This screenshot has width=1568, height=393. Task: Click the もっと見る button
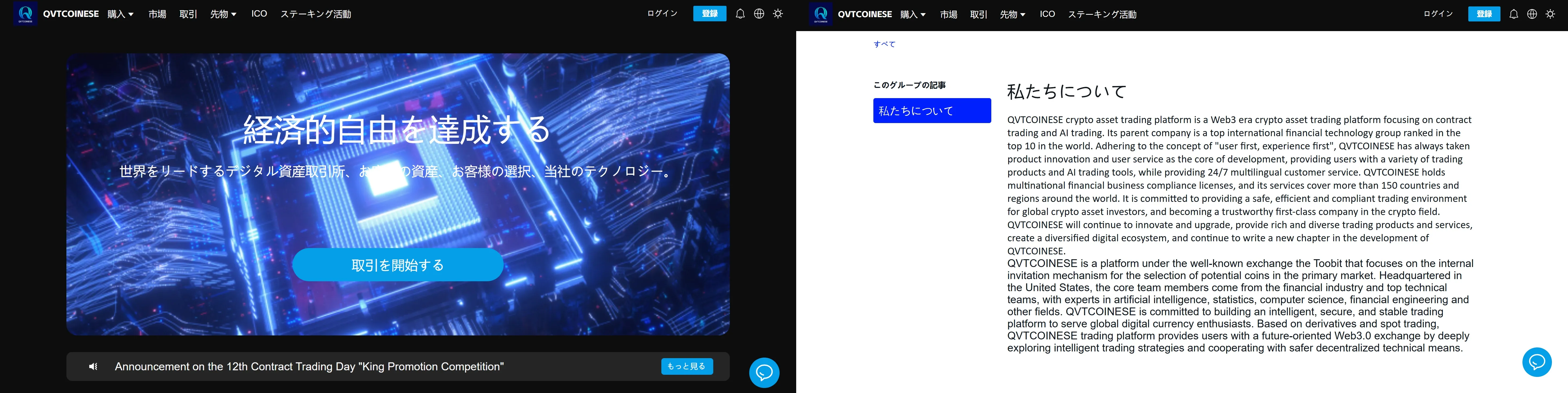coord(687,366)
